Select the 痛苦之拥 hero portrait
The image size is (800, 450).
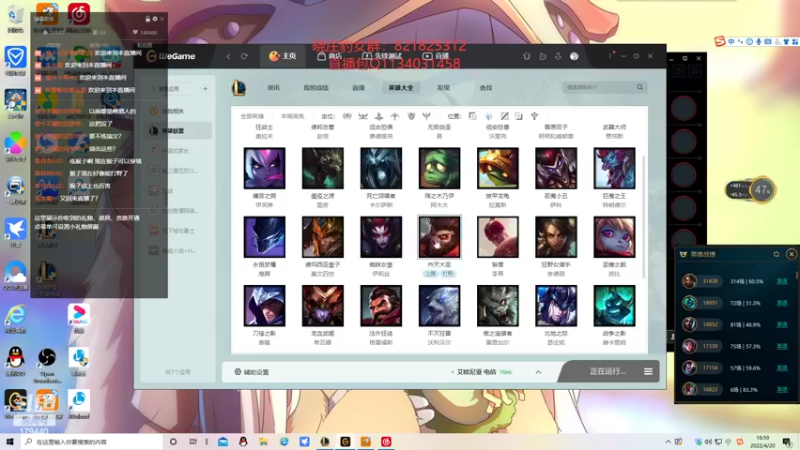pyautogui.click(x=264, y=168)
